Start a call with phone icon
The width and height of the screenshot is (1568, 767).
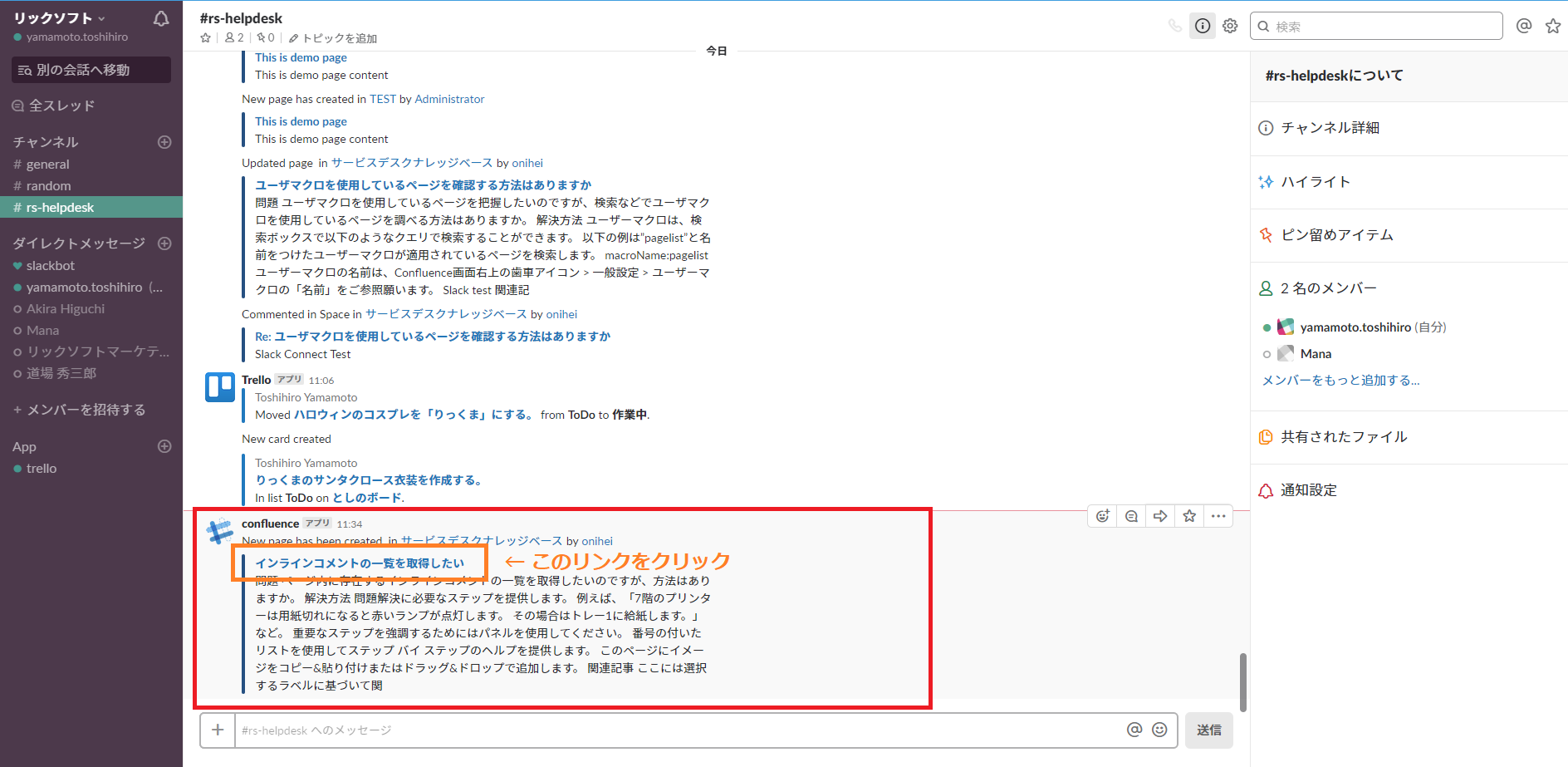pyautogui.click(x=1174, y=26)
